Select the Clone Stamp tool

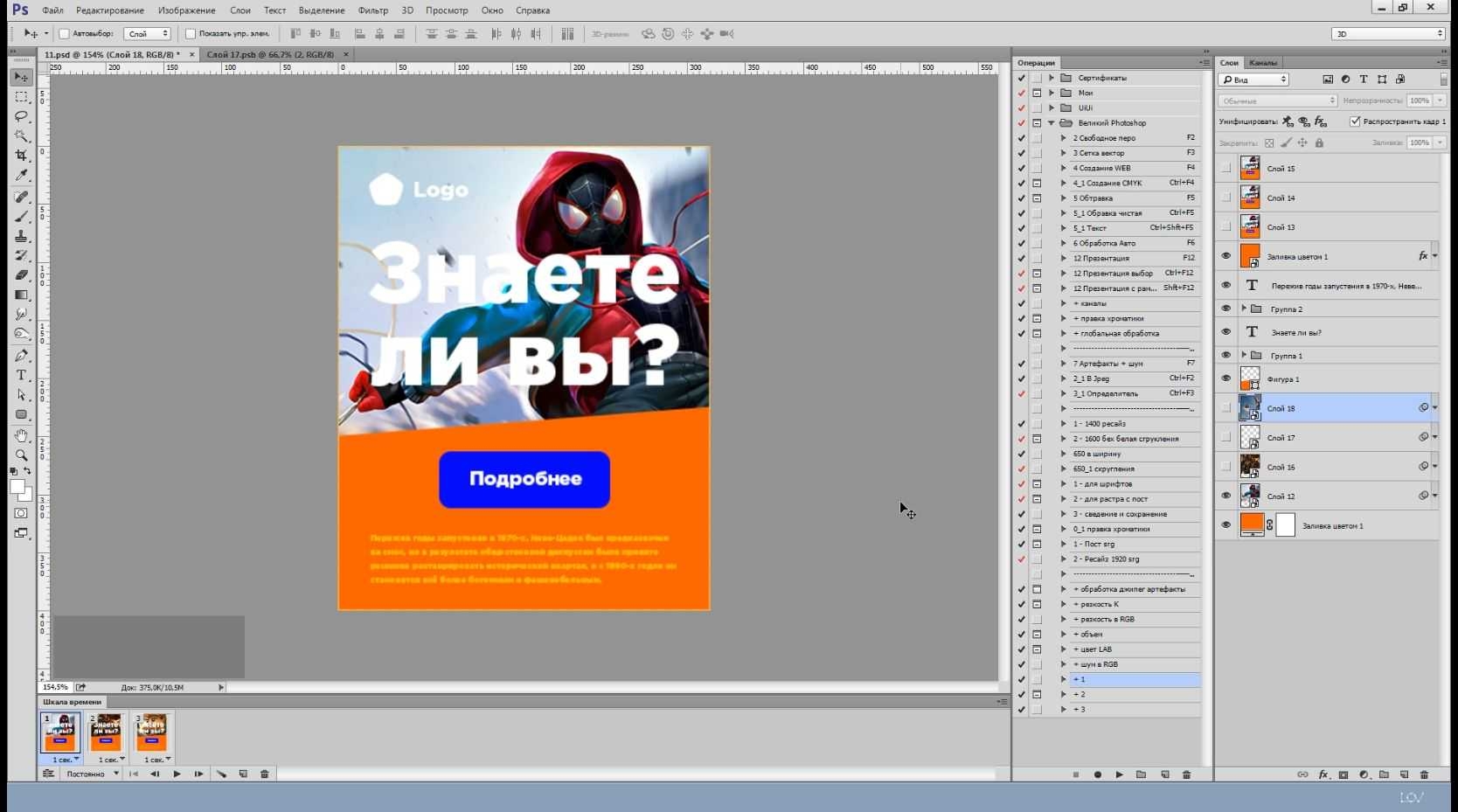click(21, 236)
